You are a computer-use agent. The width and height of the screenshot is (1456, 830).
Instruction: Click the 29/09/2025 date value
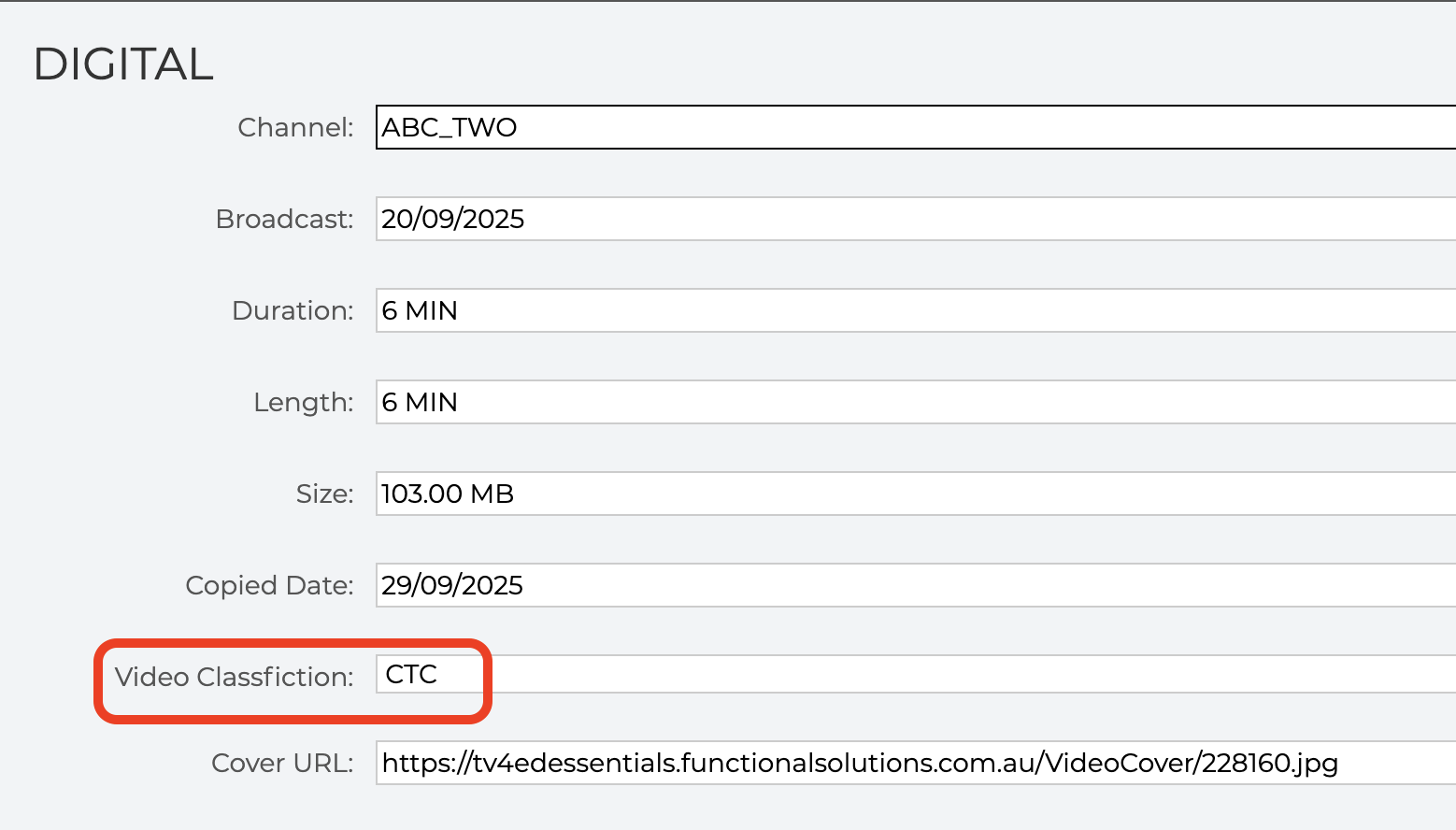pyautogui.click(x=452, y=585)
